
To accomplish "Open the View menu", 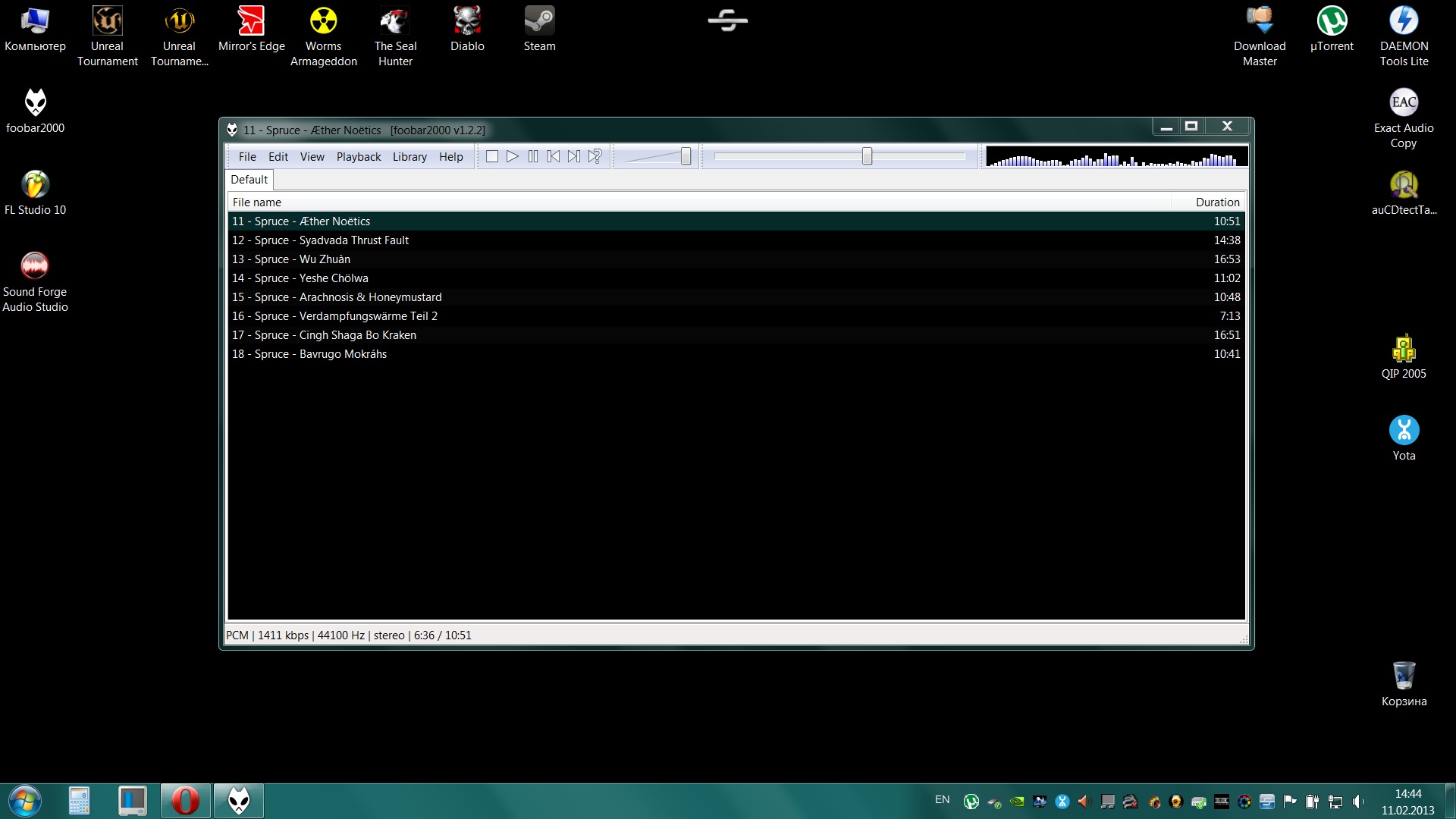I will click(x=312, y=157).
